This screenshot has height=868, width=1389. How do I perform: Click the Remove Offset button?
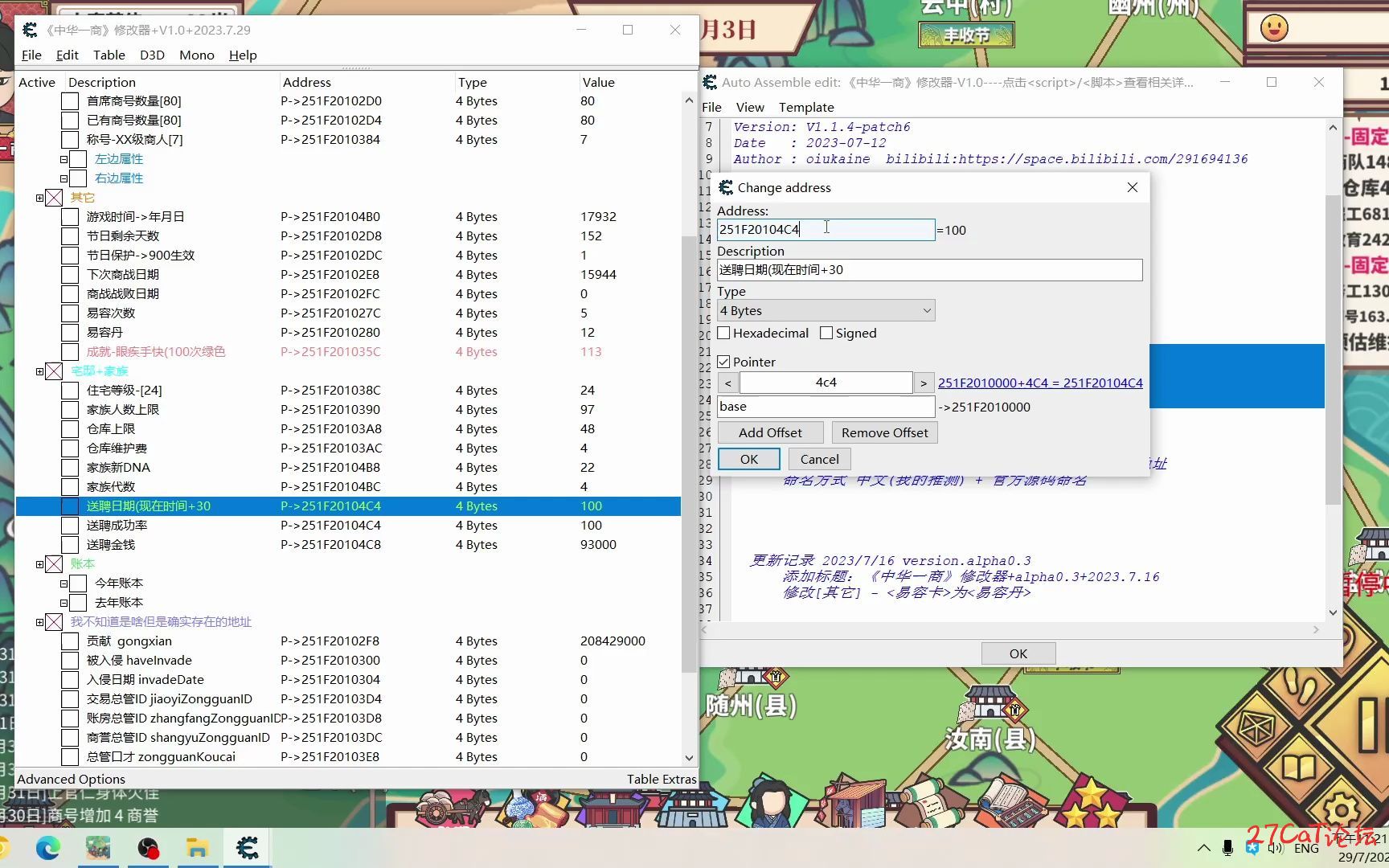pos(884,432)
